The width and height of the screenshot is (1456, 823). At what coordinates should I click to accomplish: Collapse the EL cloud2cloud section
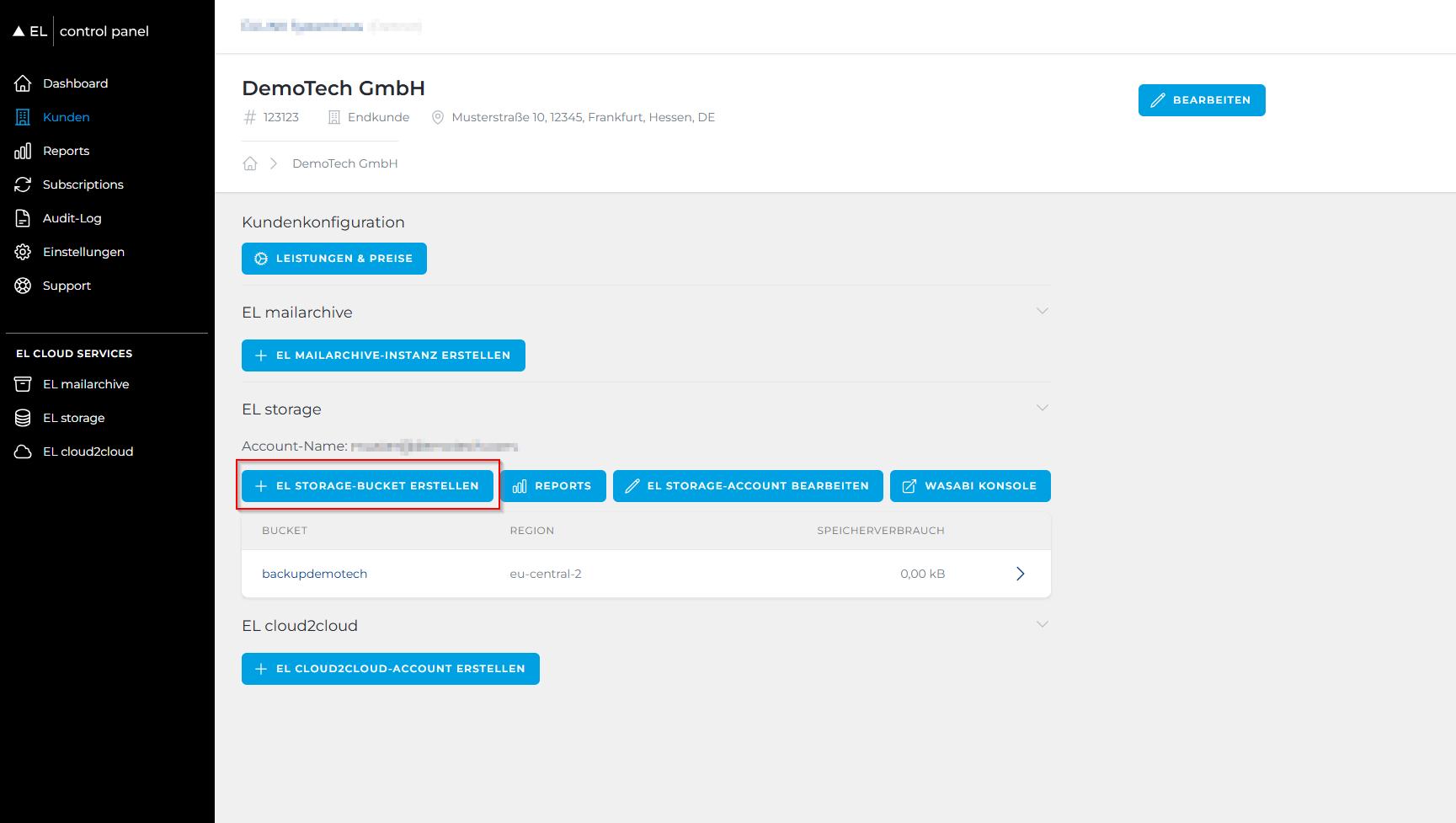[1042, 625]
